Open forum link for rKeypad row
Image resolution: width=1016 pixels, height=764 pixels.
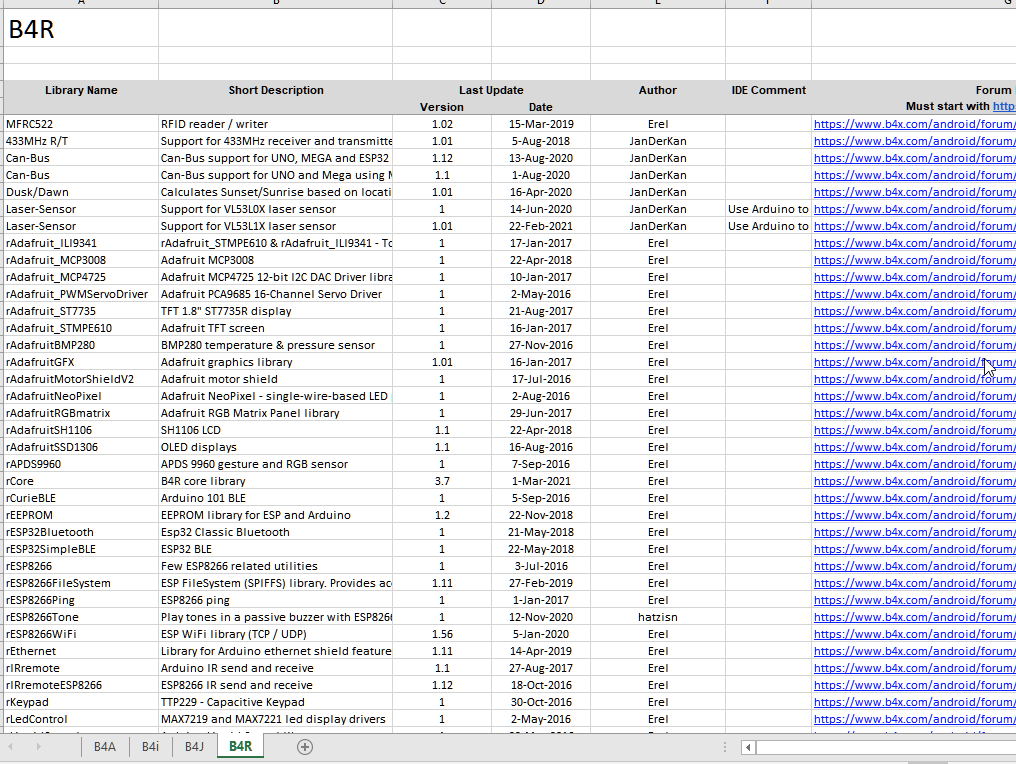[x=914, y=702]
